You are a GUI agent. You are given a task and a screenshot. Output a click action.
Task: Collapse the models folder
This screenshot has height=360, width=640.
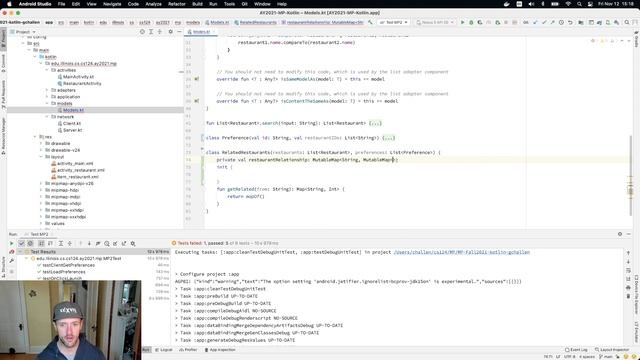click(x=47, y=103)
